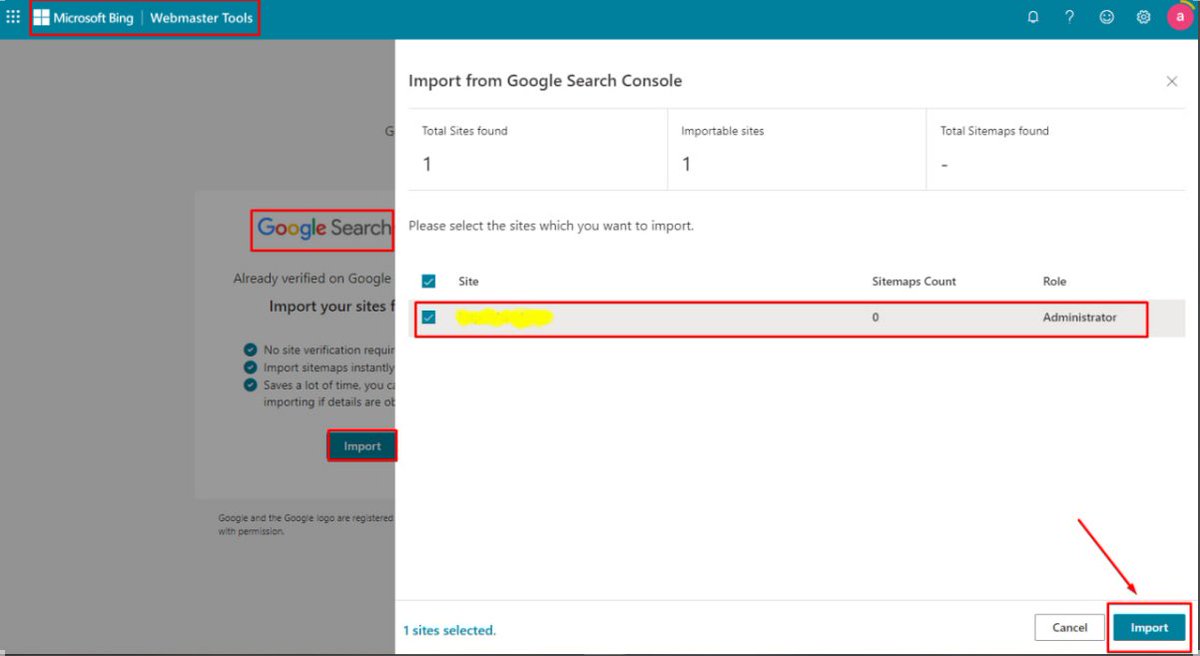Image resolution: width=1200 pixels, height=656 pixels.
Task: Click the Site column header
Action: point(468,282)
